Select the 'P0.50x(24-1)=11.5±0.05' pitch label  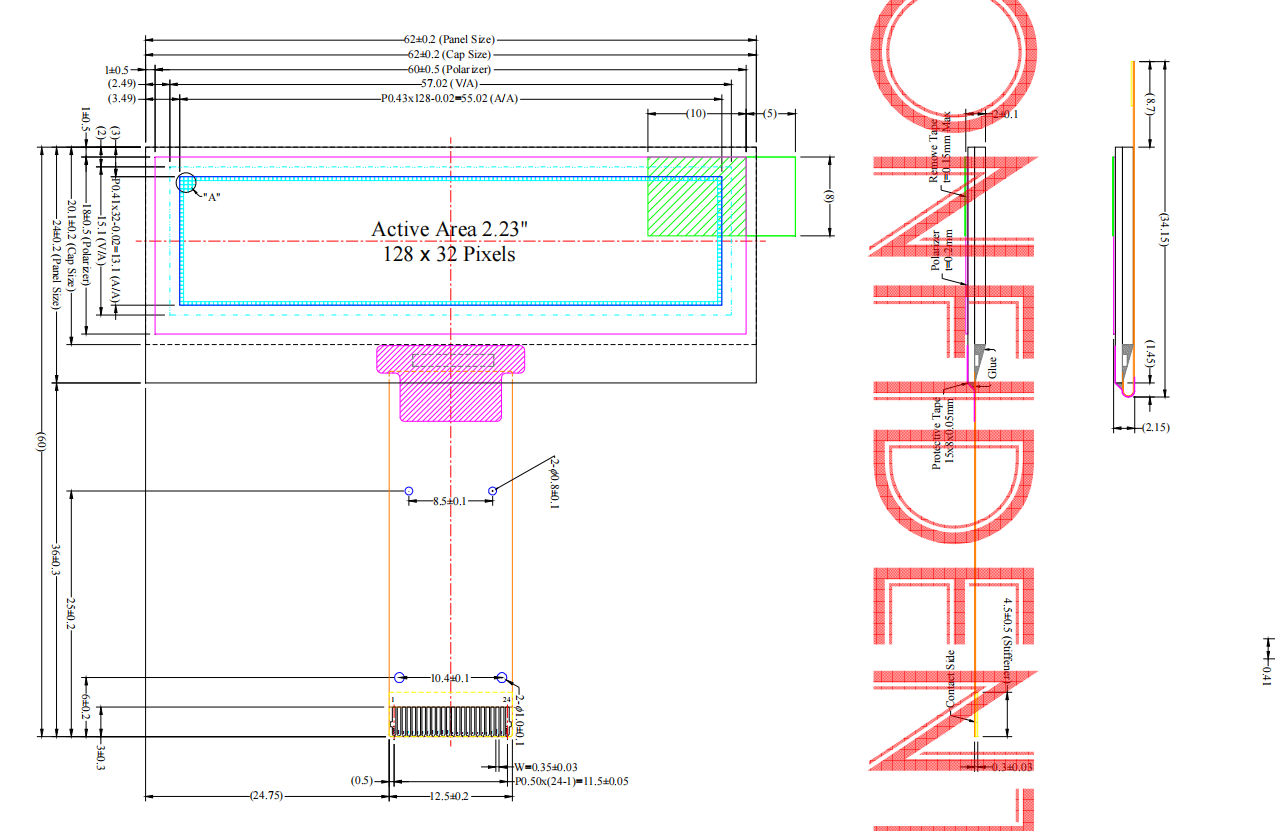[x=571, y=781]
